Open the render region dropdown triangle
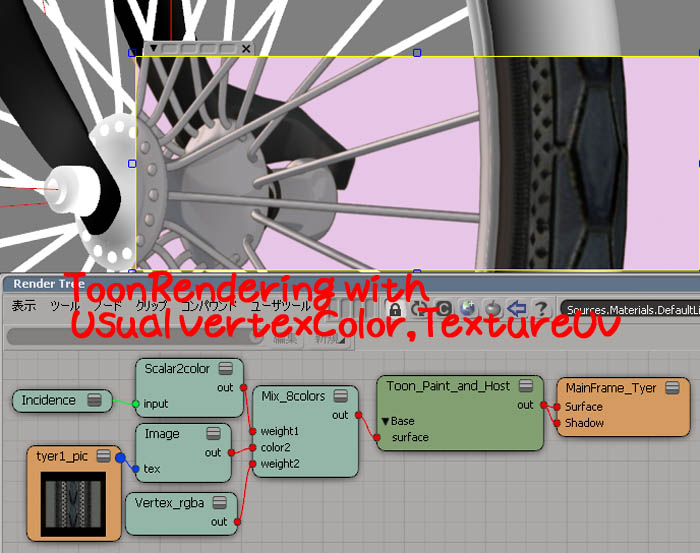Viewport: 700px width, 553px height. click(x=153, y=48)
